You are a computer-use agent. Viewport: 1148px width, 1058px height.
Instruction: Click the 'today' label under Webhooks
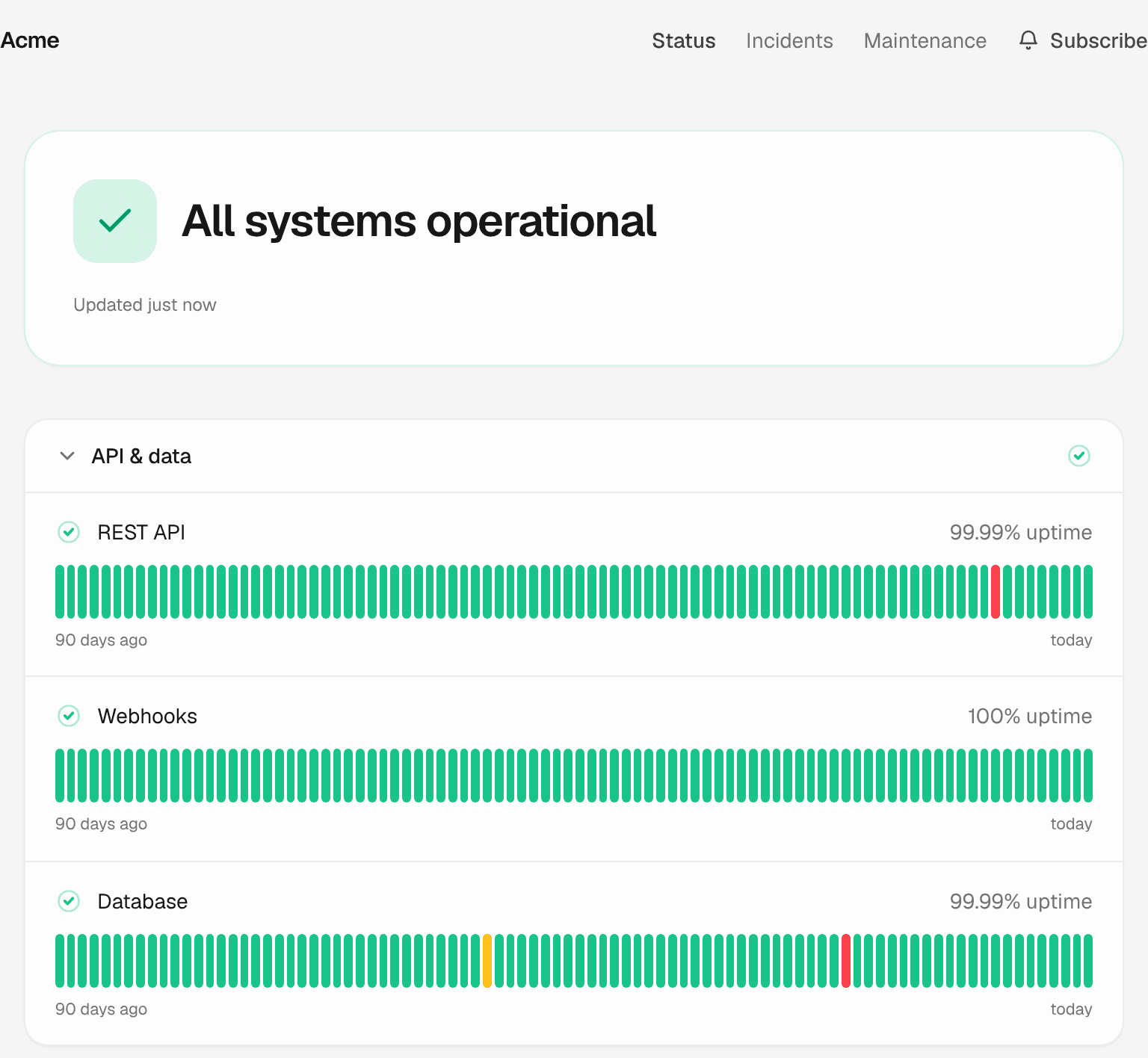[1071, 824]
